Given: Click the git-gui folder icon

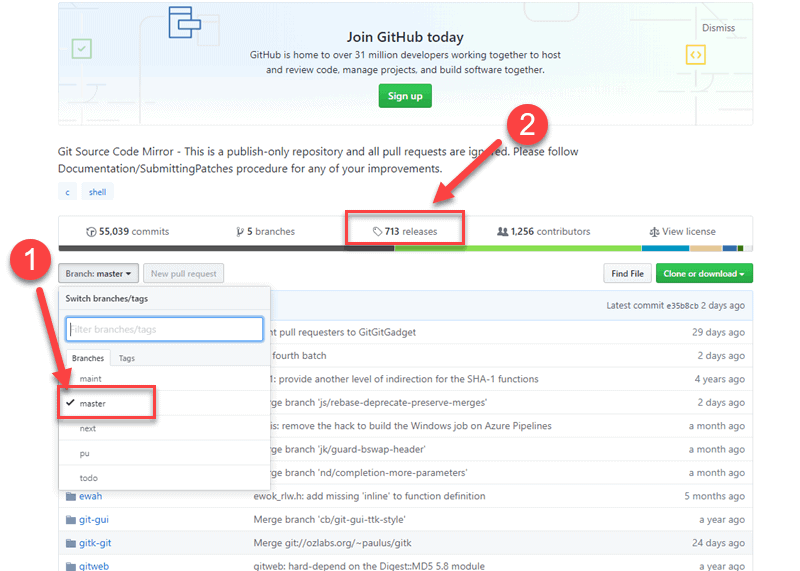Looking at the screenshot, I should [71, 519].
